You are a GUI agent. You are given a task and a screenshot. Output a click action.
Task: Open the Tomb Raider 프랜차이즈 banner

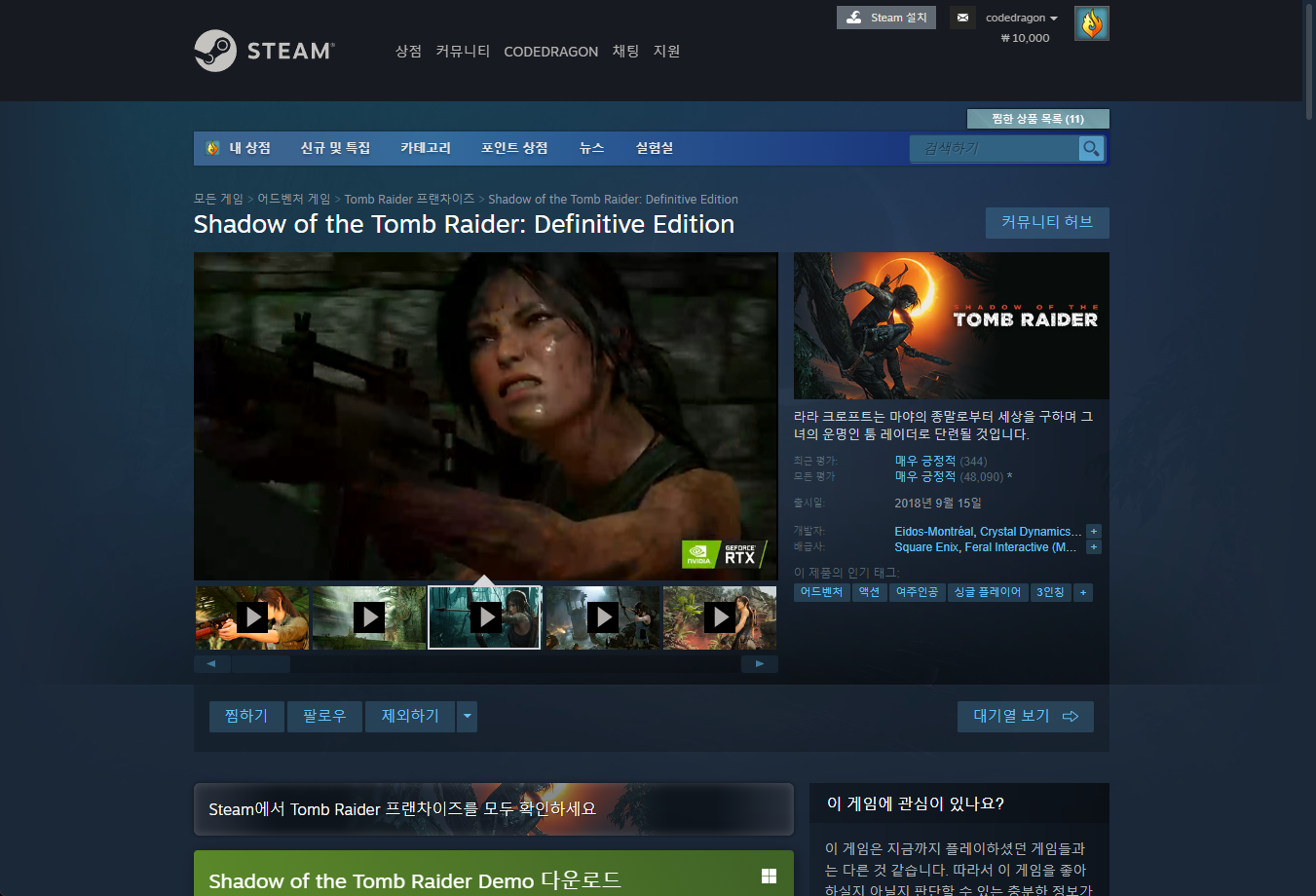494,809
